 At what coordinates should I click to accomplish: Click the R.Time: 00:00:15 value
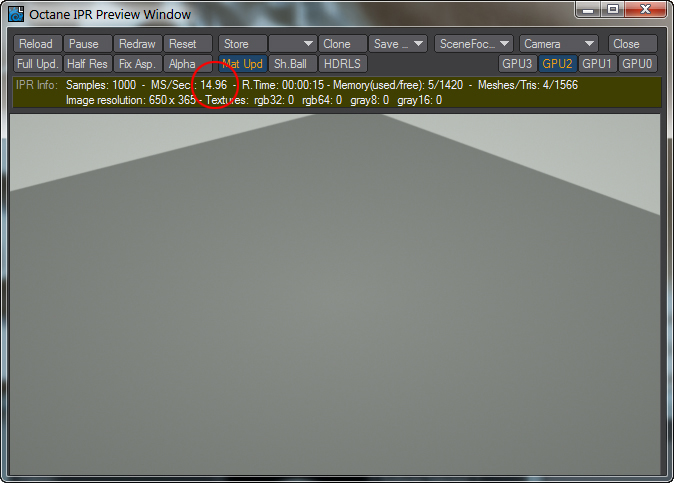[283, 85]
